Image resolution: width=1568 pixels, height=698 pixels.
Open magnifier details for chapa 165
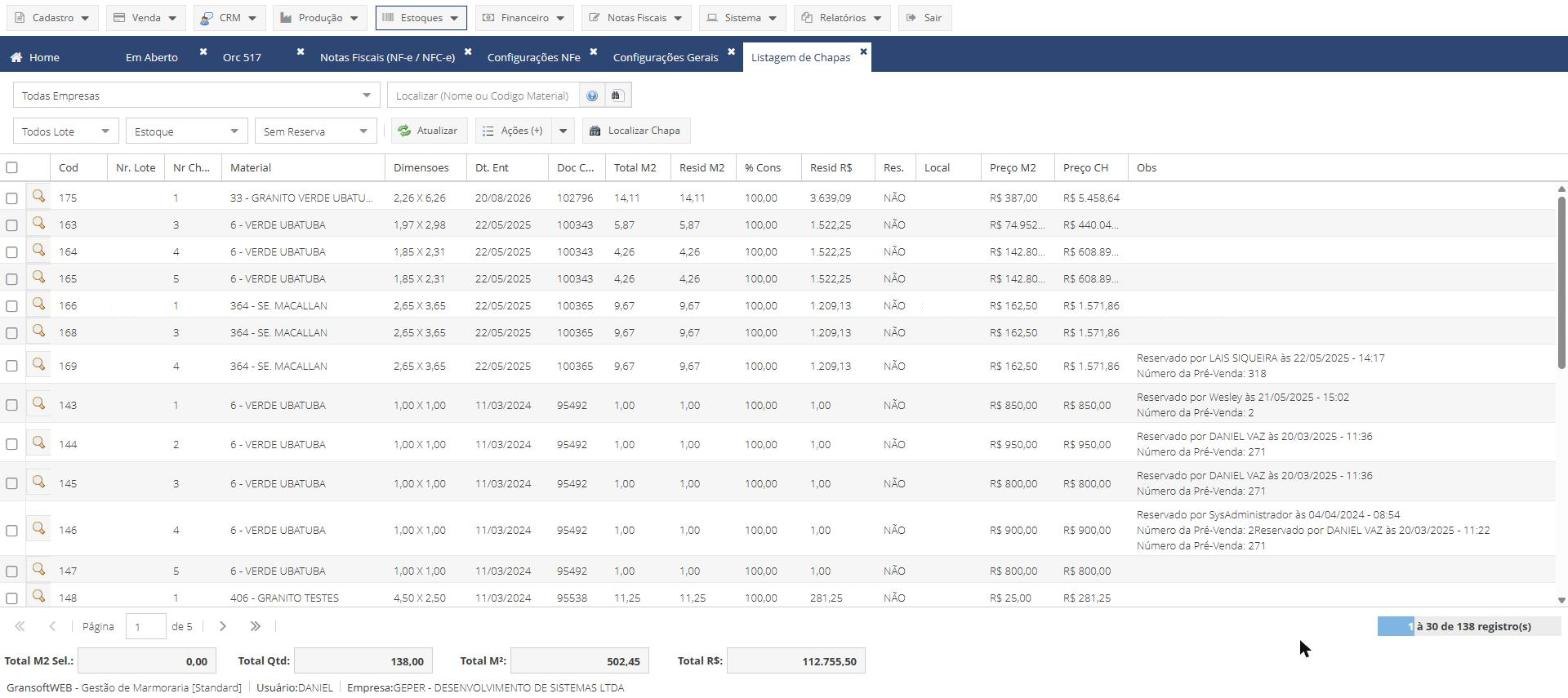pos(38,278)
